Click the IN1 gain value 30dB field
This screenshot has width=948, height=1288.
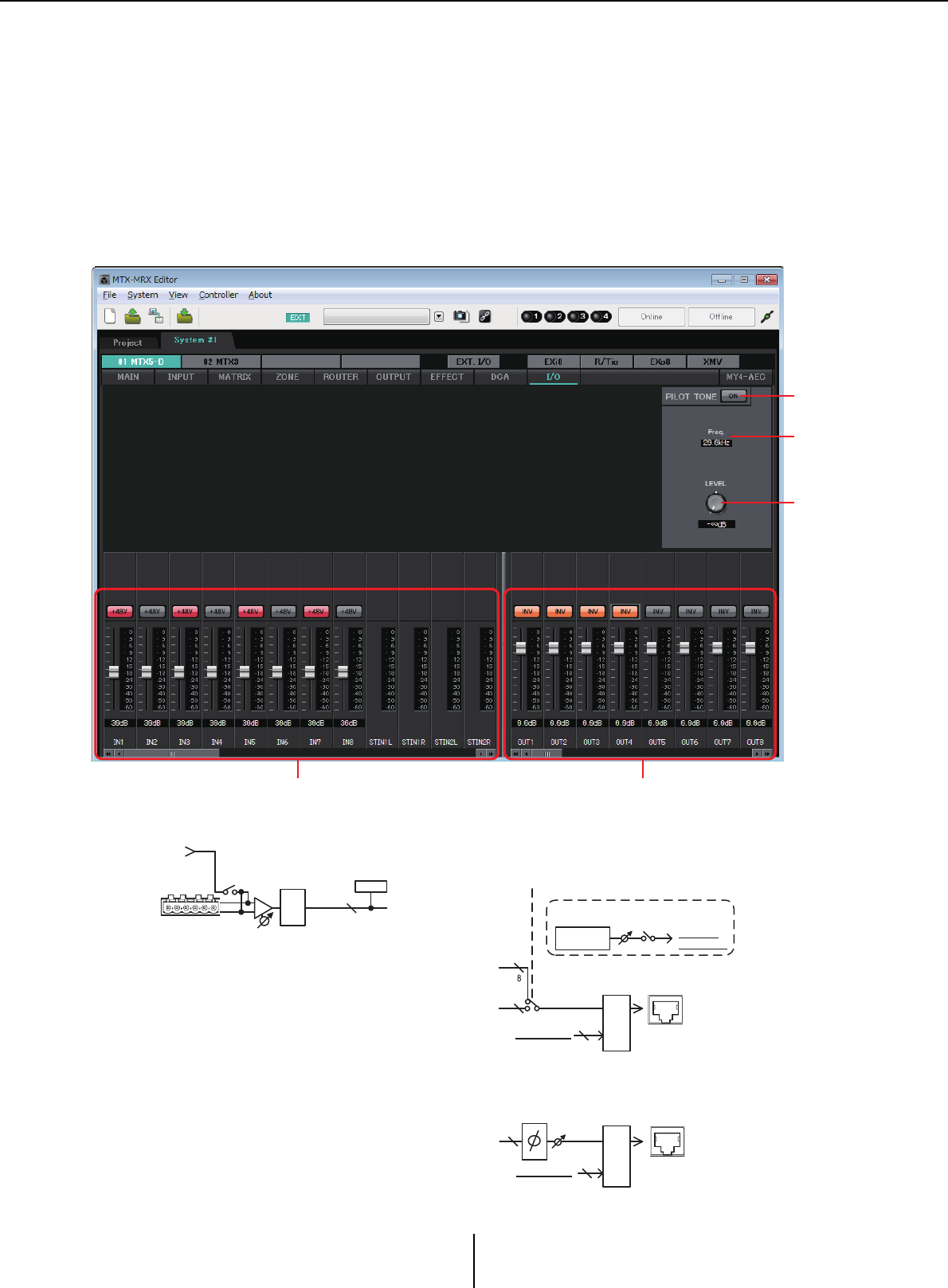119,723
